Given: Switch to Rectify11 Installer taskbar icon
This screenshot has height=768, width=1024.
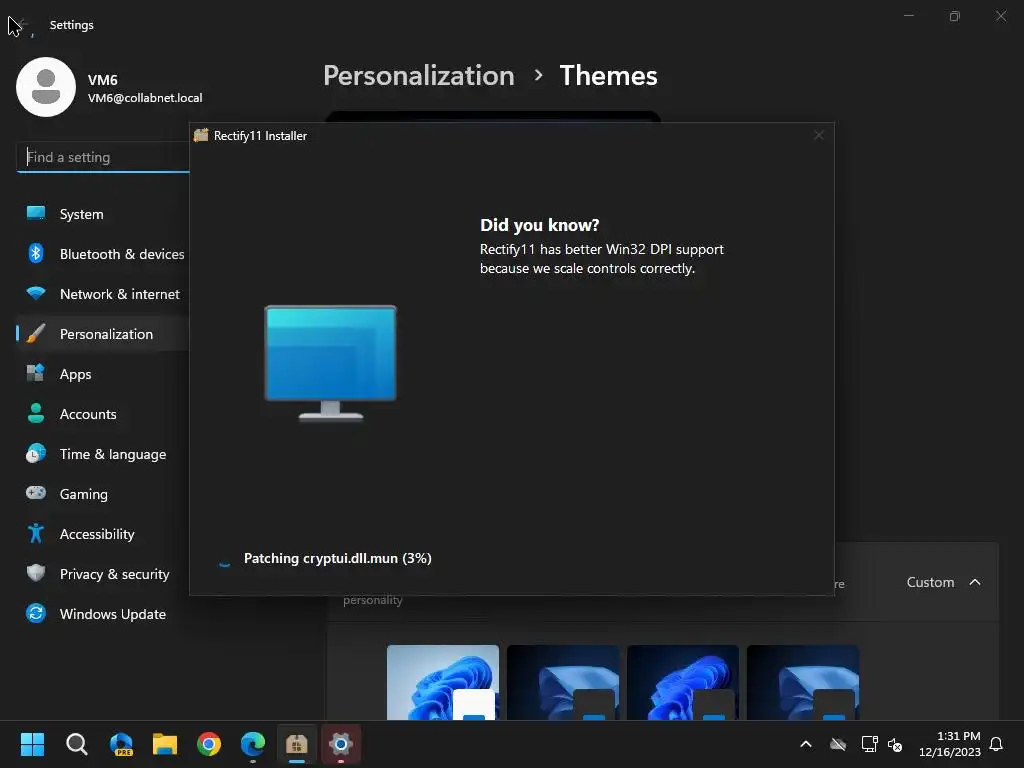Looking at the screenshot, I should tap(296, 744).
